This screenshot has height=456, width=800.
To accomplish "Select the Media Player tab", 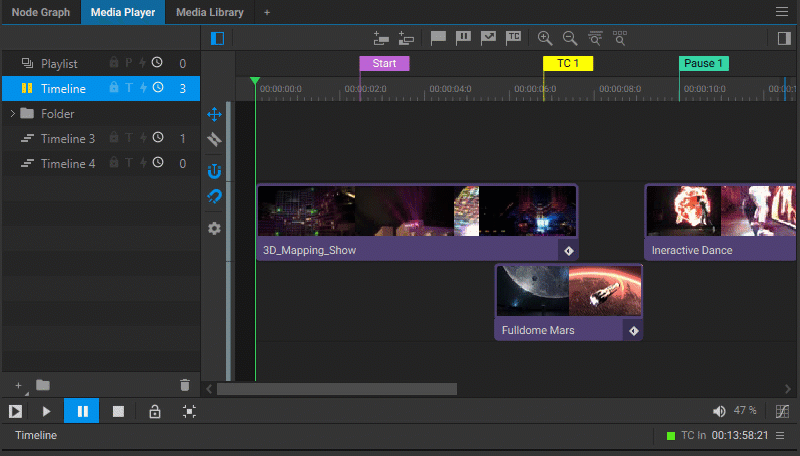I will tap(123, 12).
